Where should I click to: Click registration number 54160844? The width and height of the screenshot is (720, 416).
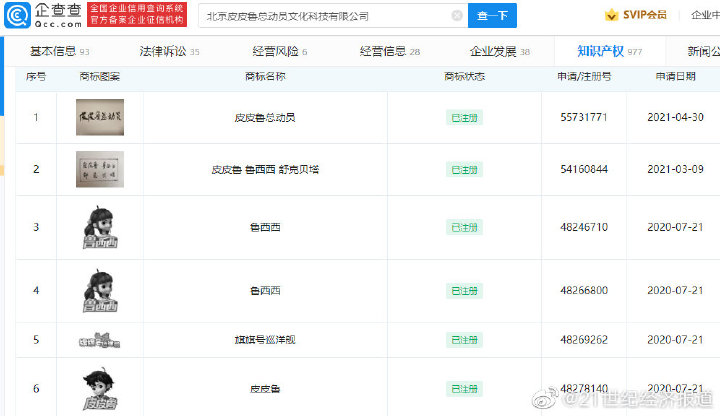tap(584, 169)
